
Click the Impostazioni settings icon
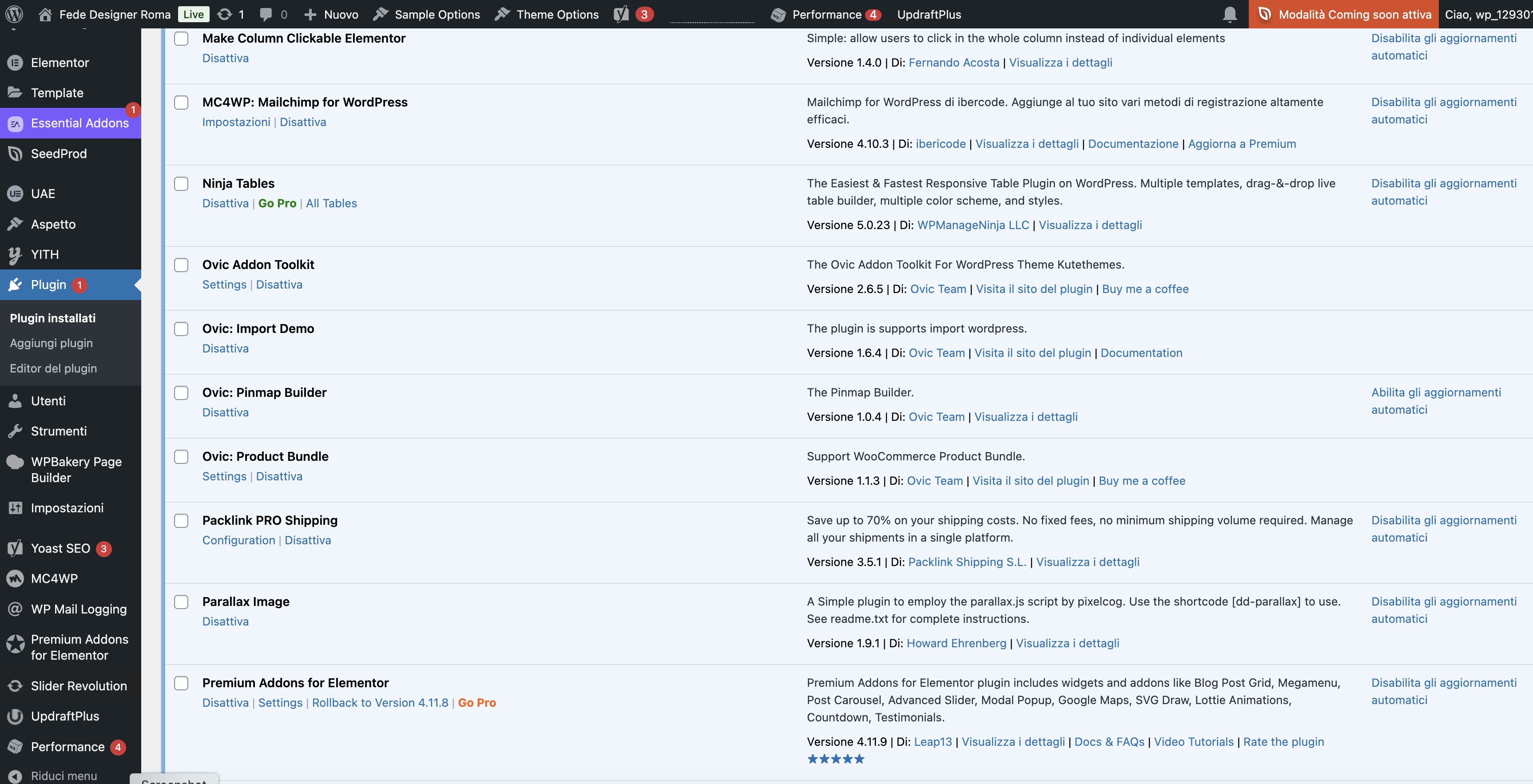coord(16,508)
